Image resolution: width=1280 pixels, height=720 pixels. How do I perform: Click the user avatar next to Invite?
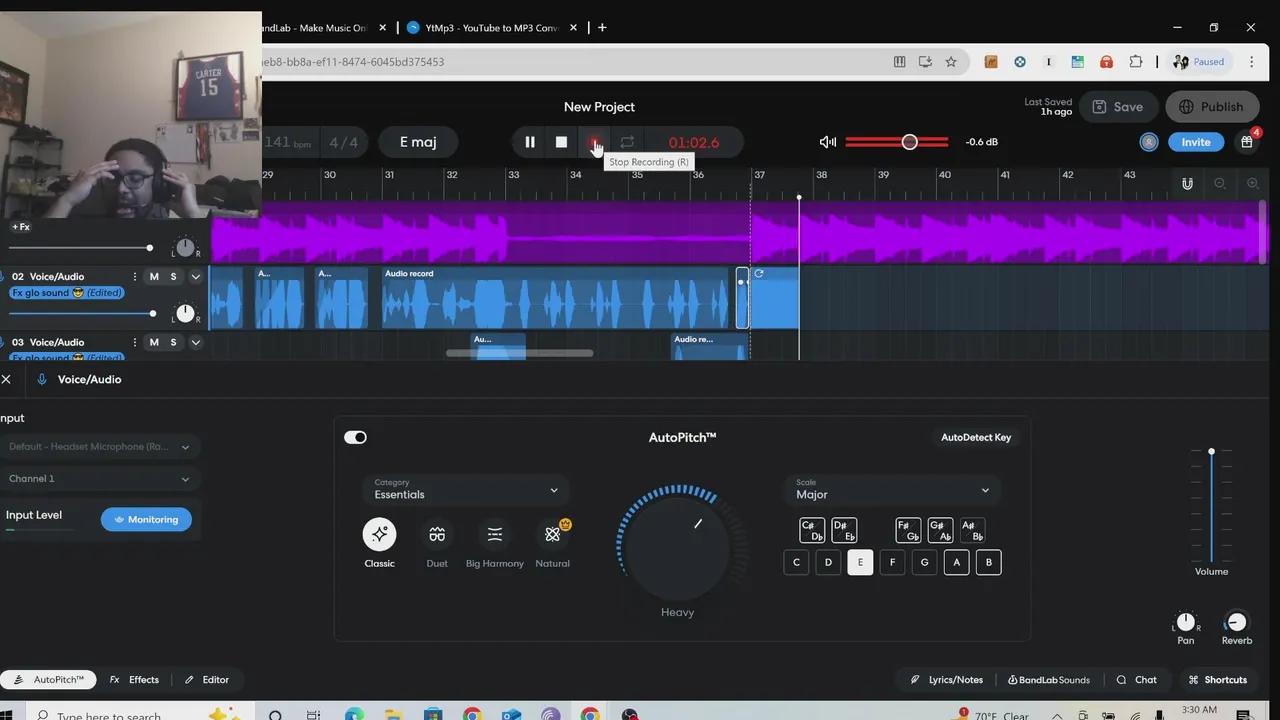(x=1149, y=142)
